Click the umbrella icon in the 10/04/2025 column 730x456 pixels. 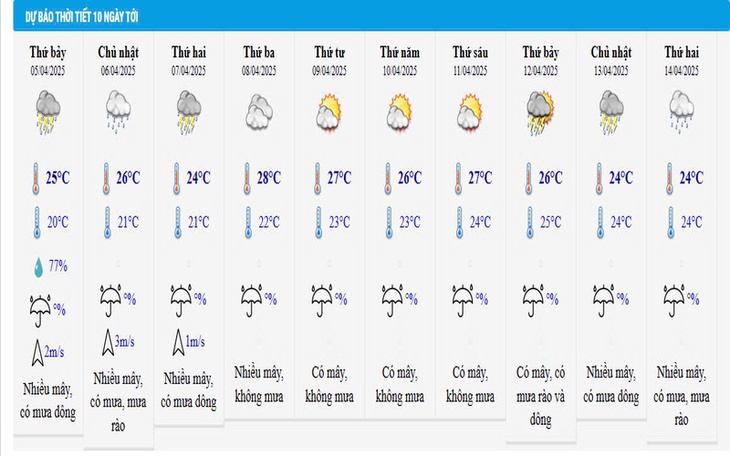(392, 300)
